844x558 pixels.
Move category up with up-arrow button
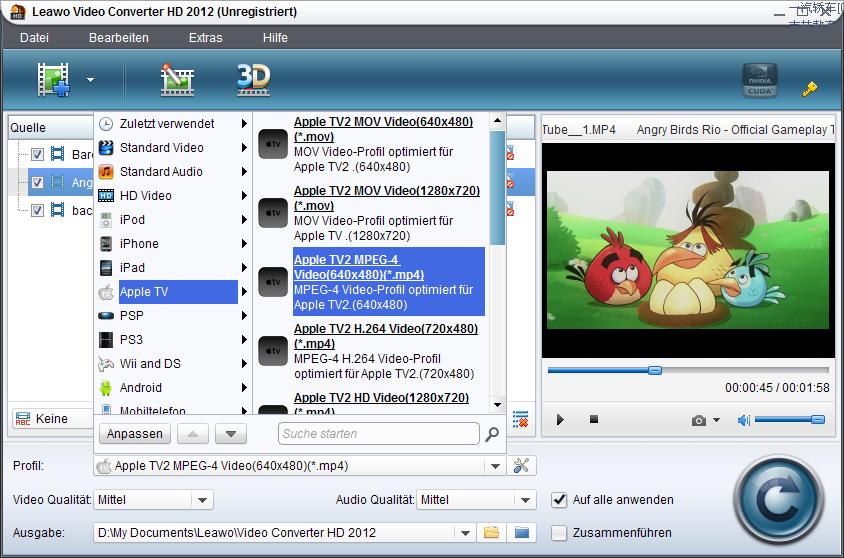click(193, 434)
